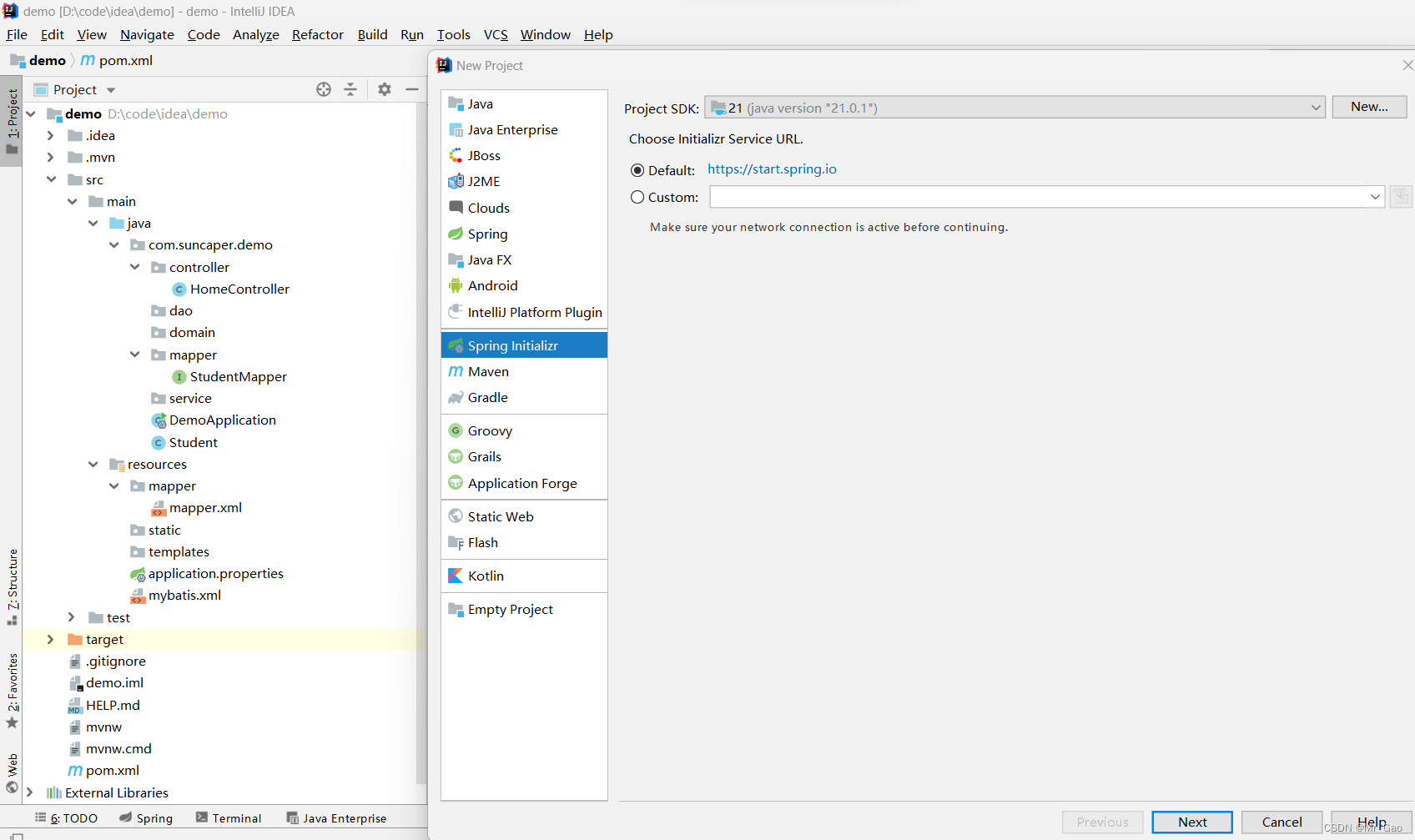Hide the Project panel with minus icon

[412, 89]
